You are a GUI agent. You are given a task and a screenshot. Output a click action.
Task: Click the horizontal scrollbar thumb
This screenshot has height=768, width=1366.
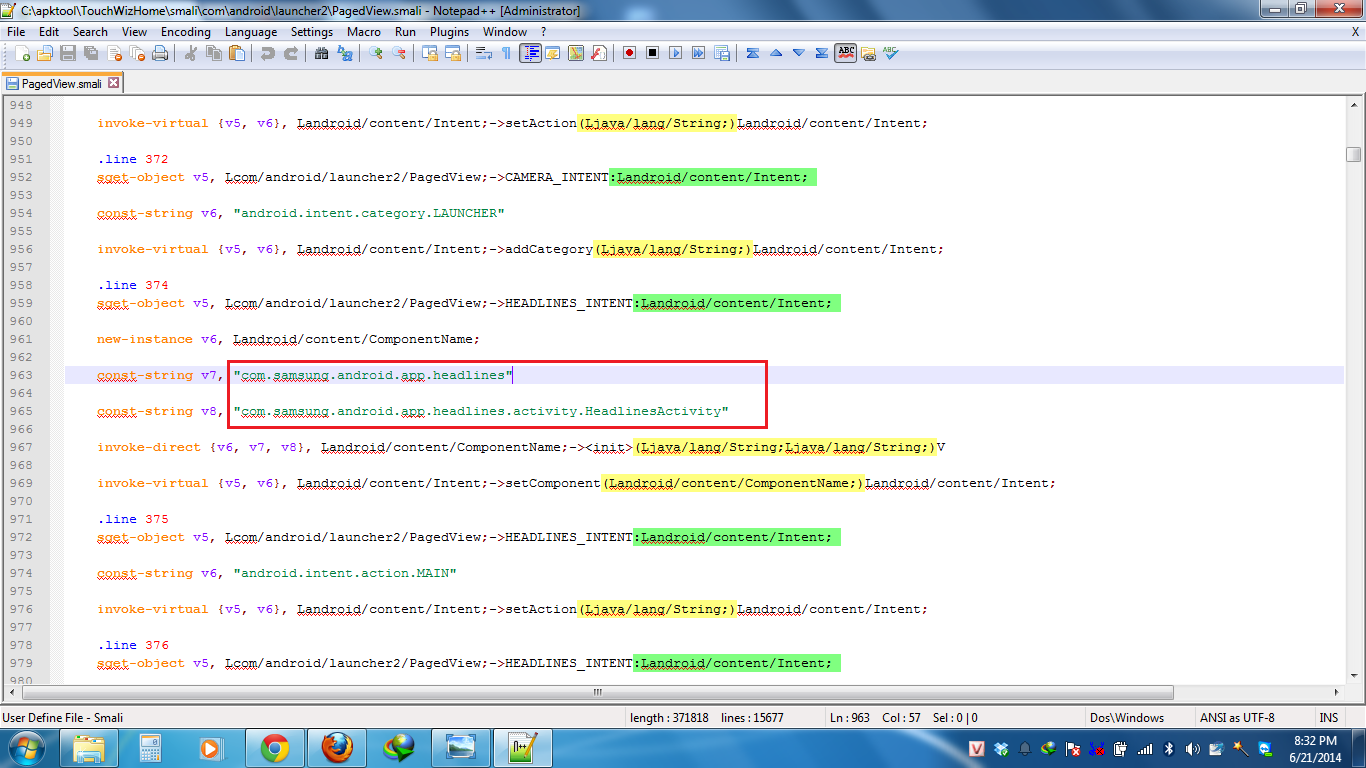pyautogui.click(x=598, y=692)
